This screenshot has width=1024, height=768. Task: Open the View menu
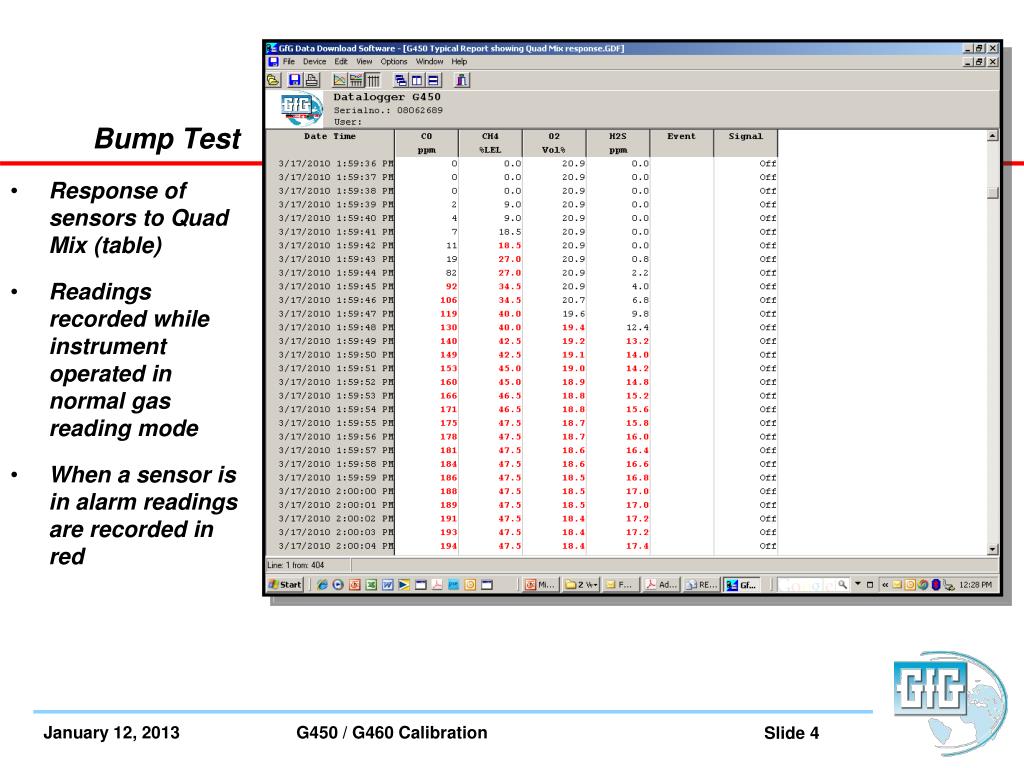pyautogui.click(x=364, y=61)
